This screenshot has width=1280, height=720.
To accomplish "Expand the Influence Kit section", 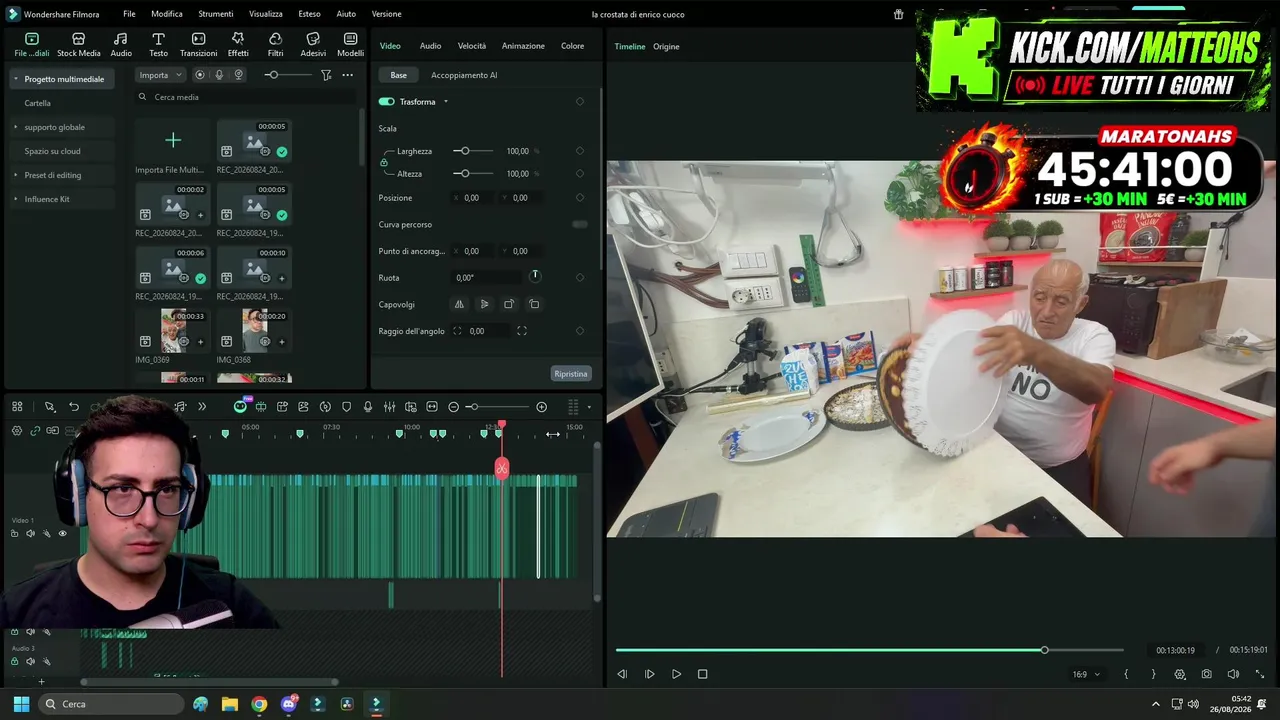I will pyautogui.click(x=15, y=199).
